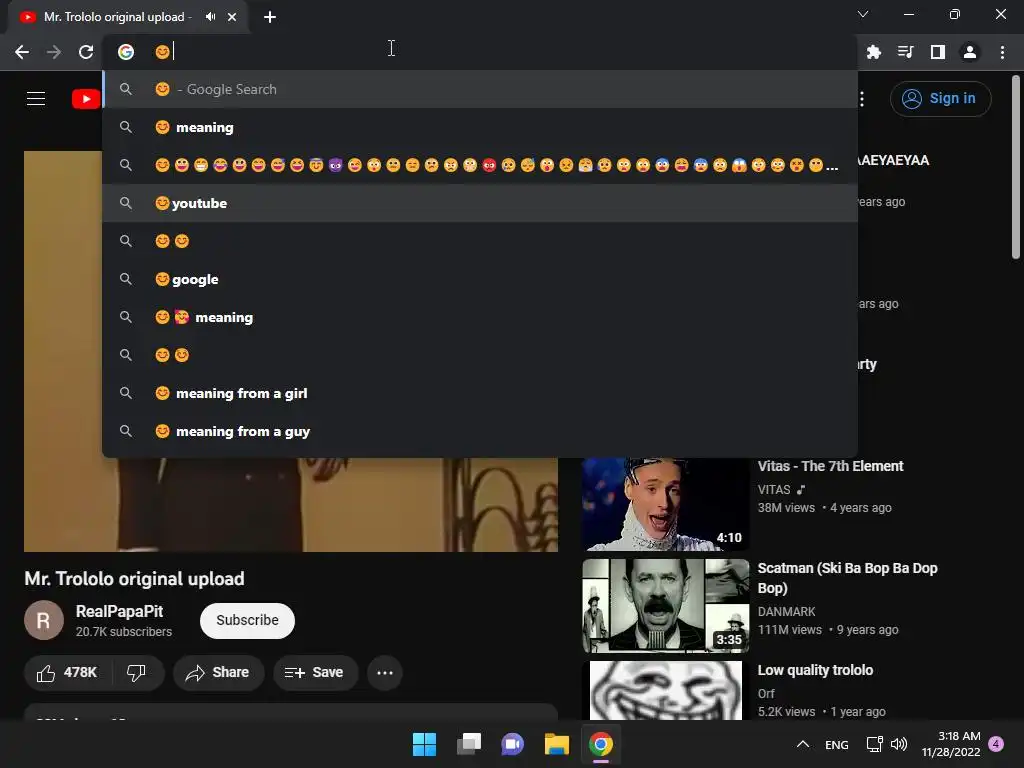
Task: Open the VITAS channel name
Action: click(x=774, y=490)
